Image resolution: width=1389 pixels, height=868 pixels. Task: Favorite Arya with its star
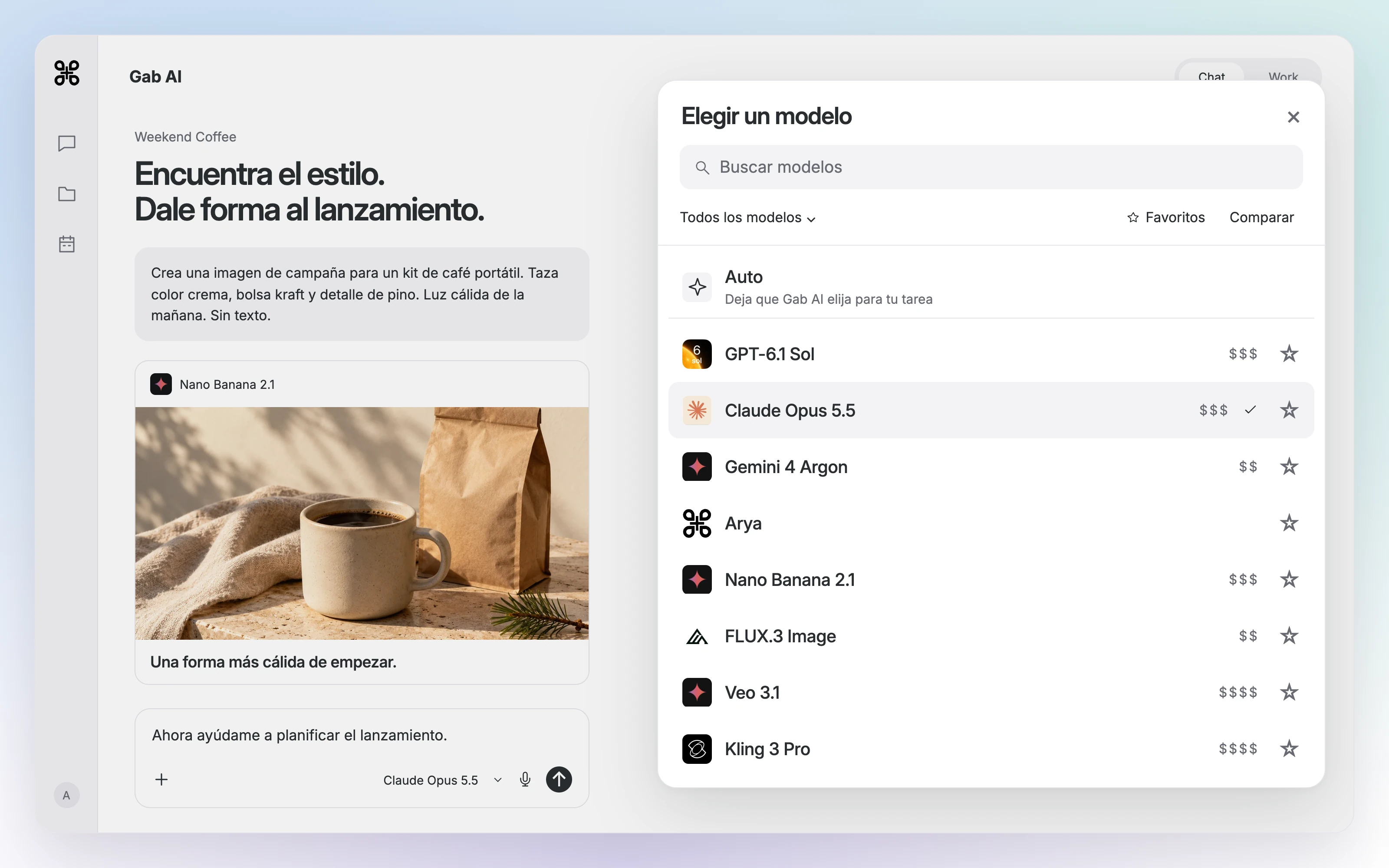(x=1289, y=523)
